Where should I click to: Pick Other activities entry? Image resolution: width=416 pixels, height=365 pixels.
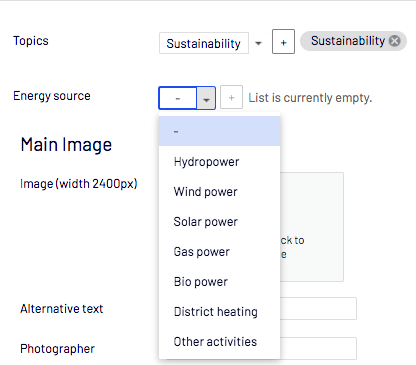tap(219, 342)
